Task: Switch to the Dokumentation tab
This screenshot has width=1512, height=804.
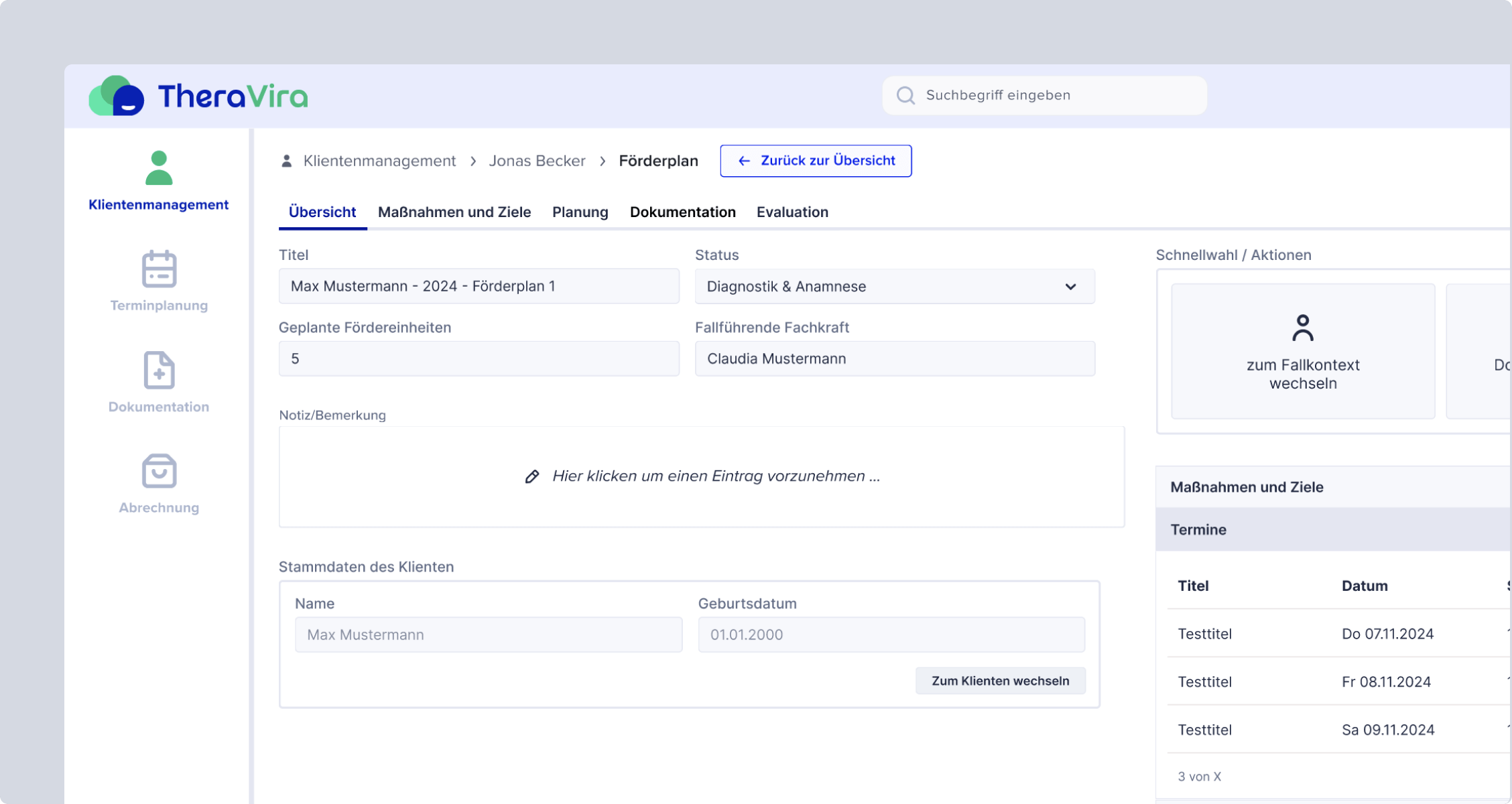Action: [x=682, y=212]
